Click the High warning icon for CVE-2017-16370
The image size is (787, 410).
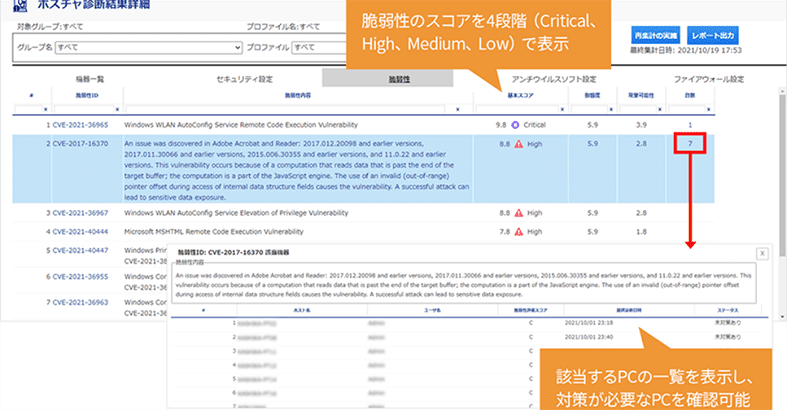pyautogui.click(x=518, y=144)
